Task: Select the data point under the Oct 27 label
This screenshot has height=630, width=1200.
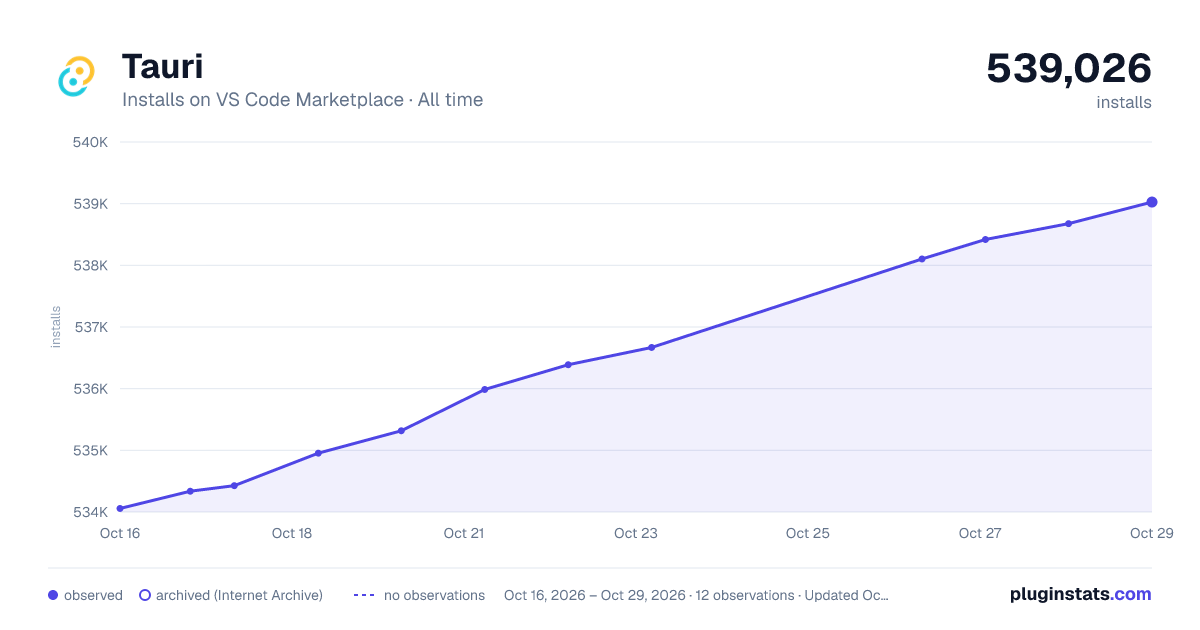Action: pos(985,239)
